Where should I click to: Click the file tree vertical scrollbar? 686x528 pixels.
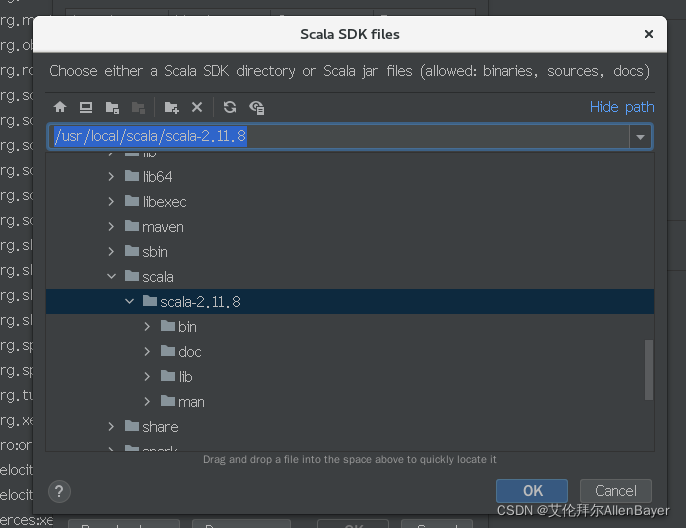[x=649, y=370]
